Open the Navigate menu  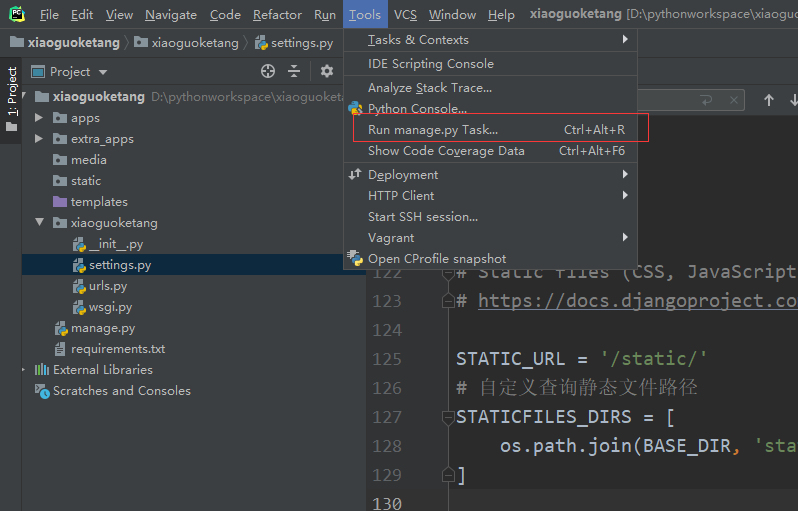click(x=170, y=15)
